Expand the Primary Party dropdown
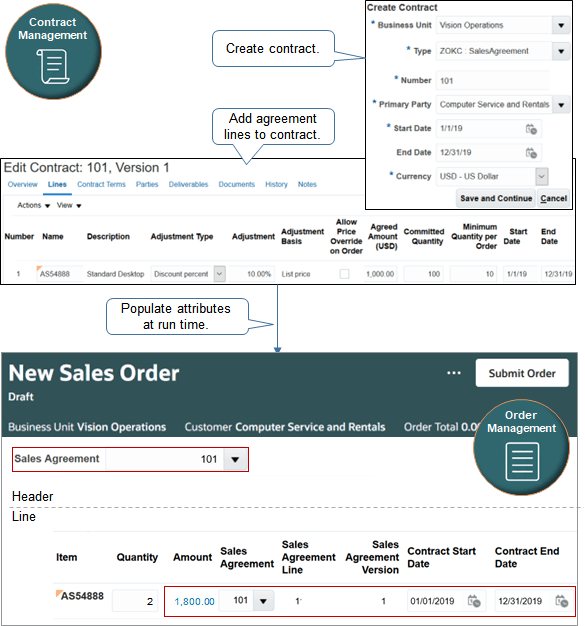 point(561,105)
